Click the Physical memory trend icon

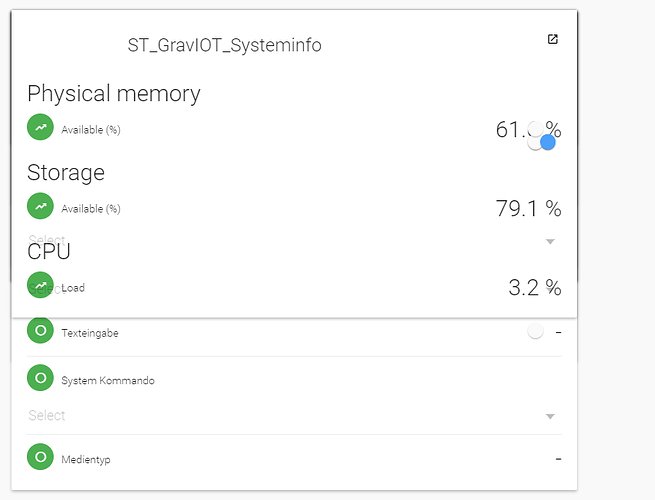[40, 128]
